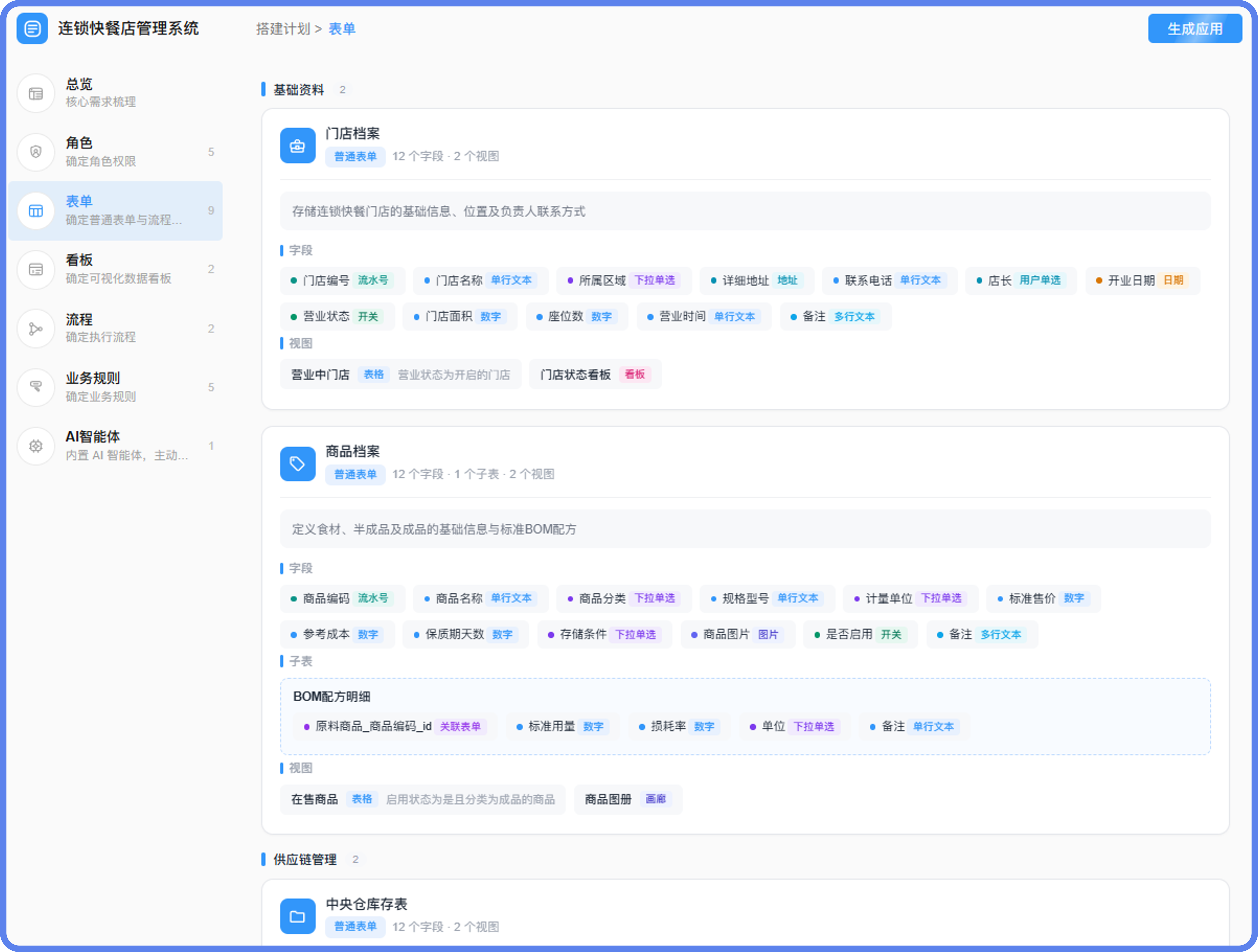Click the 看板 dashboard icon in sidebar
Image resolution: width=1258 pixels, height=952 pixels.
click(x=36, y=270)
